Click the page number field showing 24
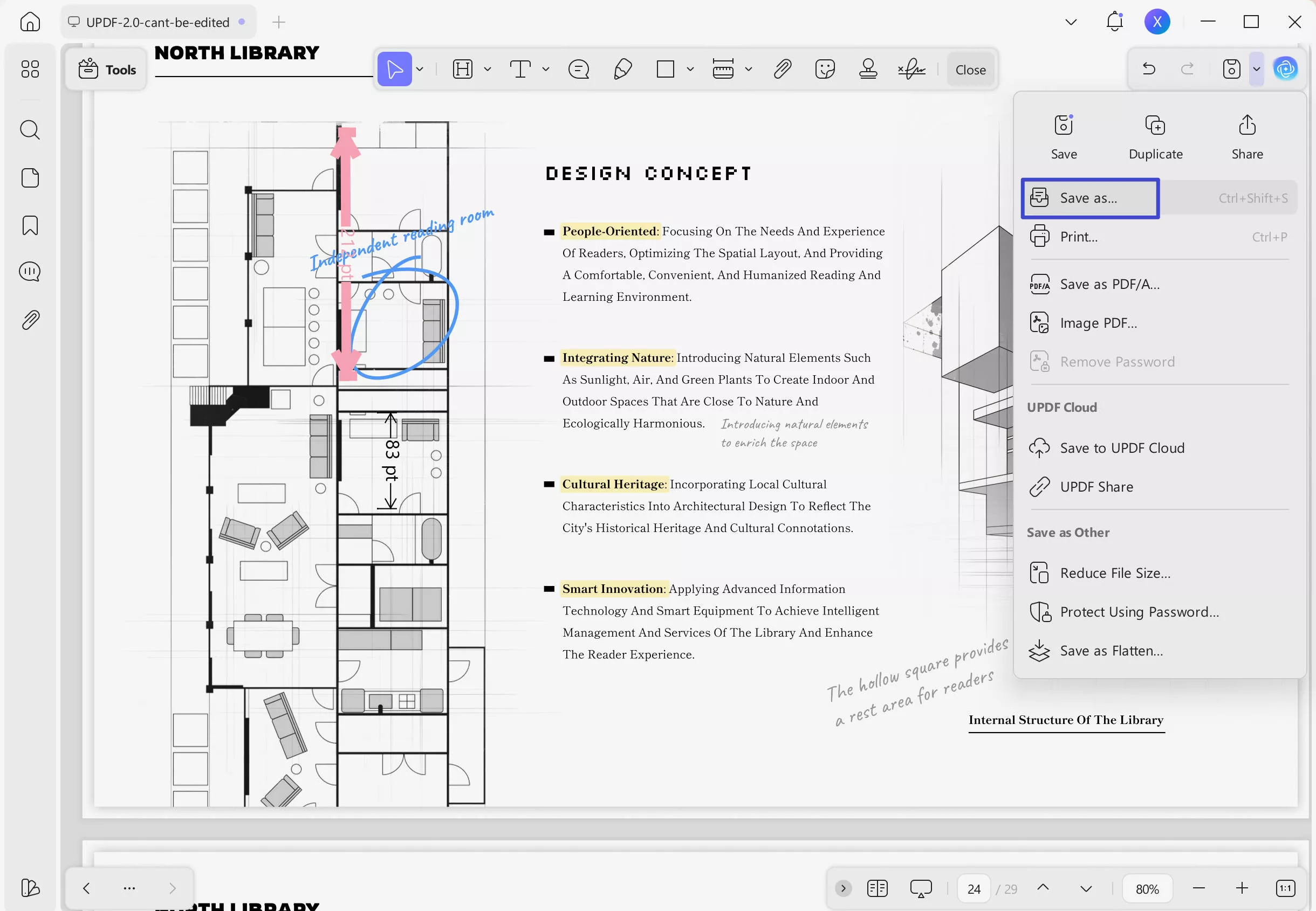This screenshot has height=911, width=1316. point(974,889)
